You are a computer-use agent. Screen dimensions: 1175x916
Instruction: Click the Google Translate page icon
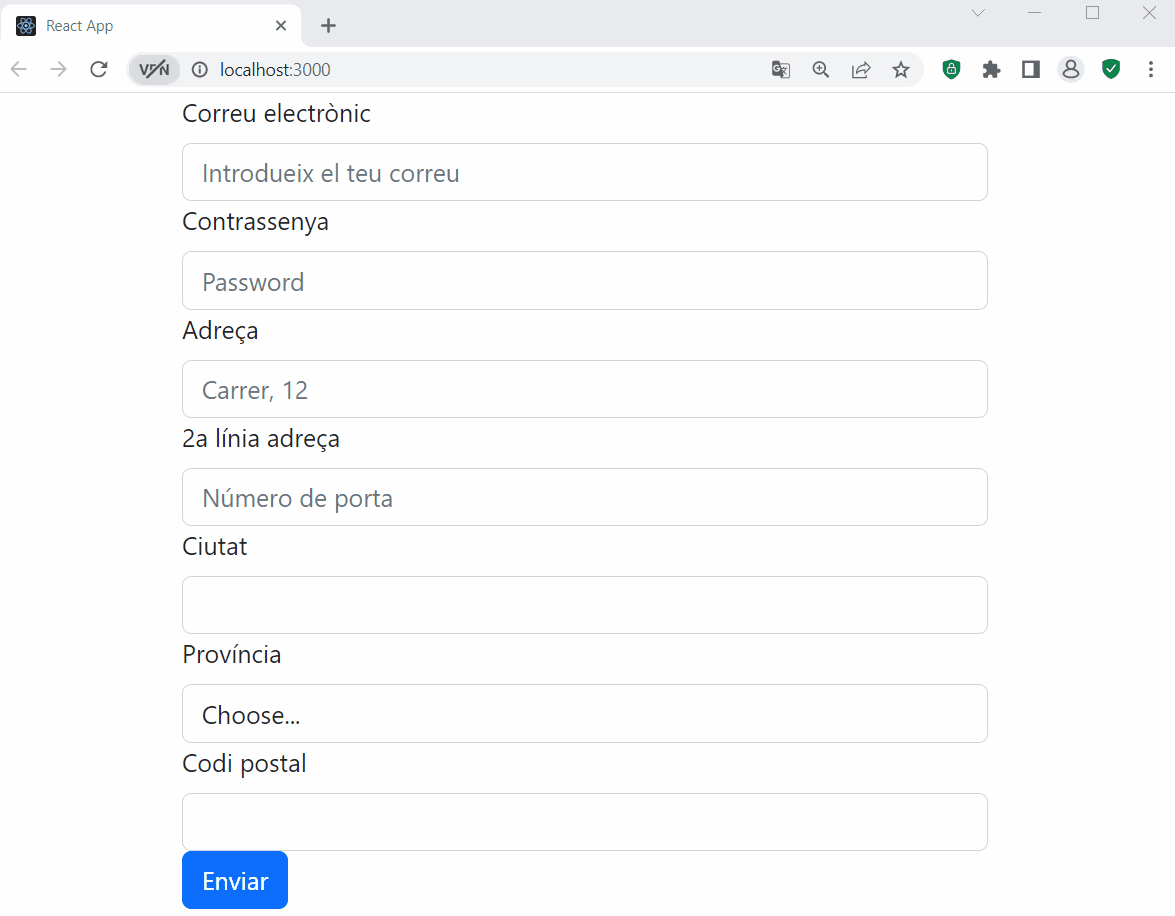781,70
